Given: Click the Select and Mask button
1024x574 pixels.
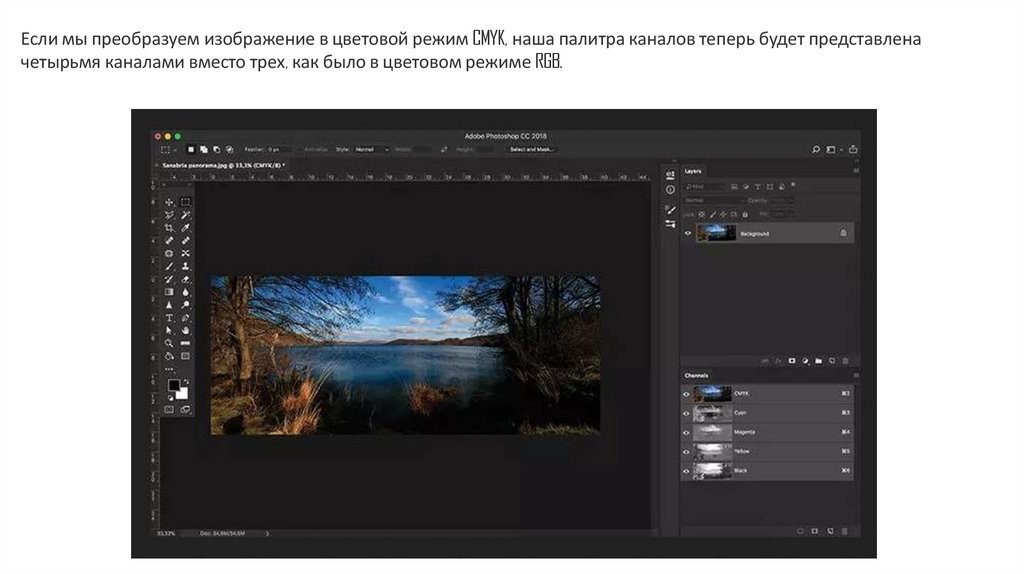Looking at the screenshot, I should 531,149.
